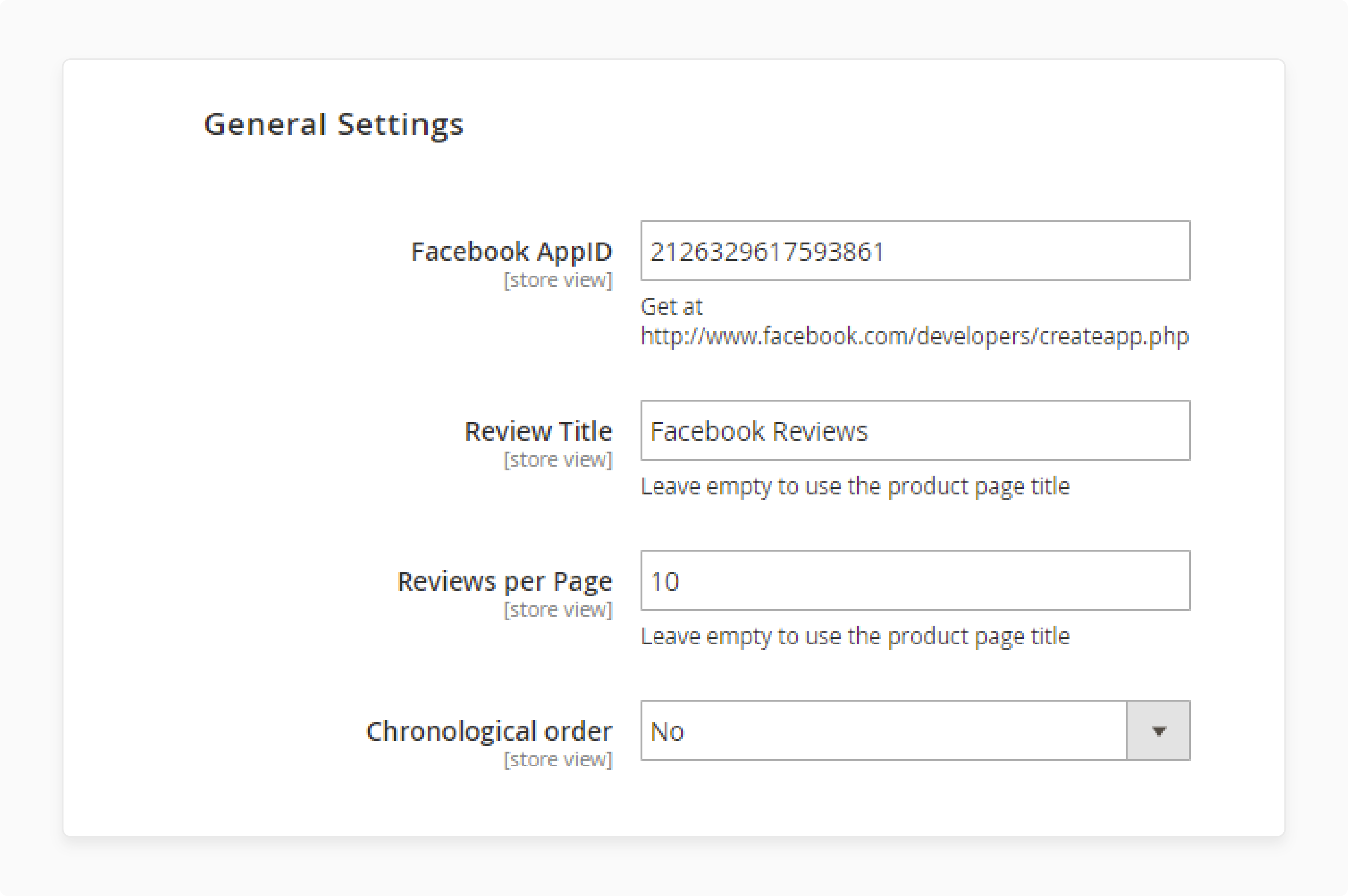Open the facebook.com developers createapp.php link

[x=914, y=336]
